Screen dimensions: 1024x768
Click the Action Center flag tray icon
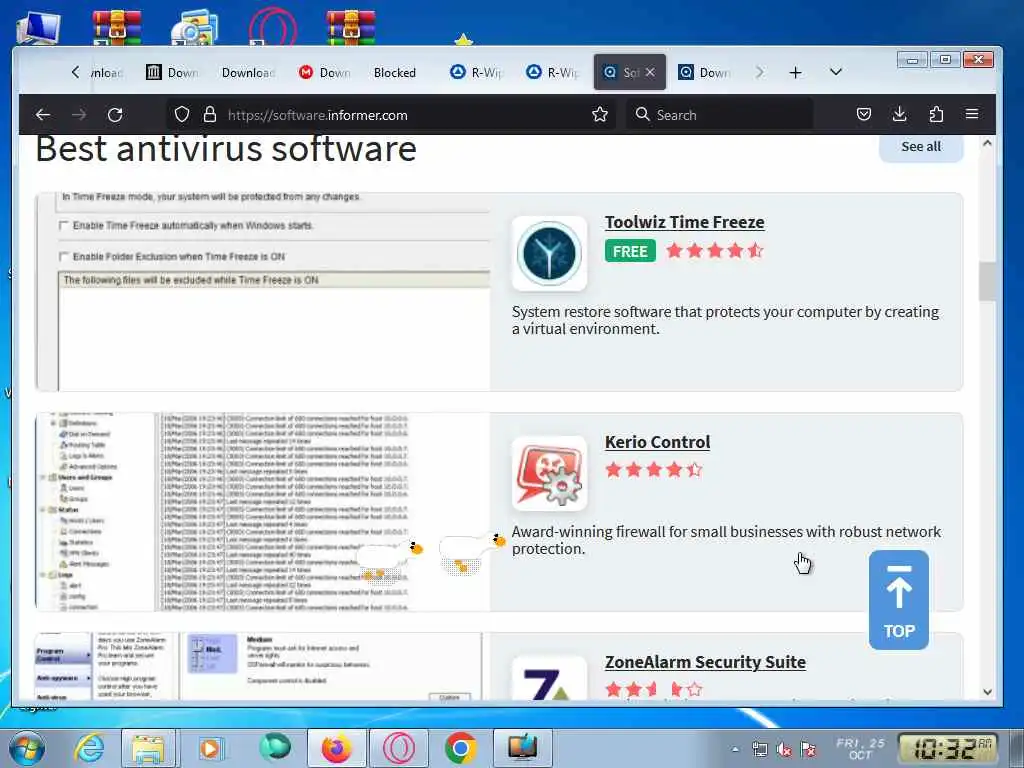pyautogui.click(x=808, y=750)
